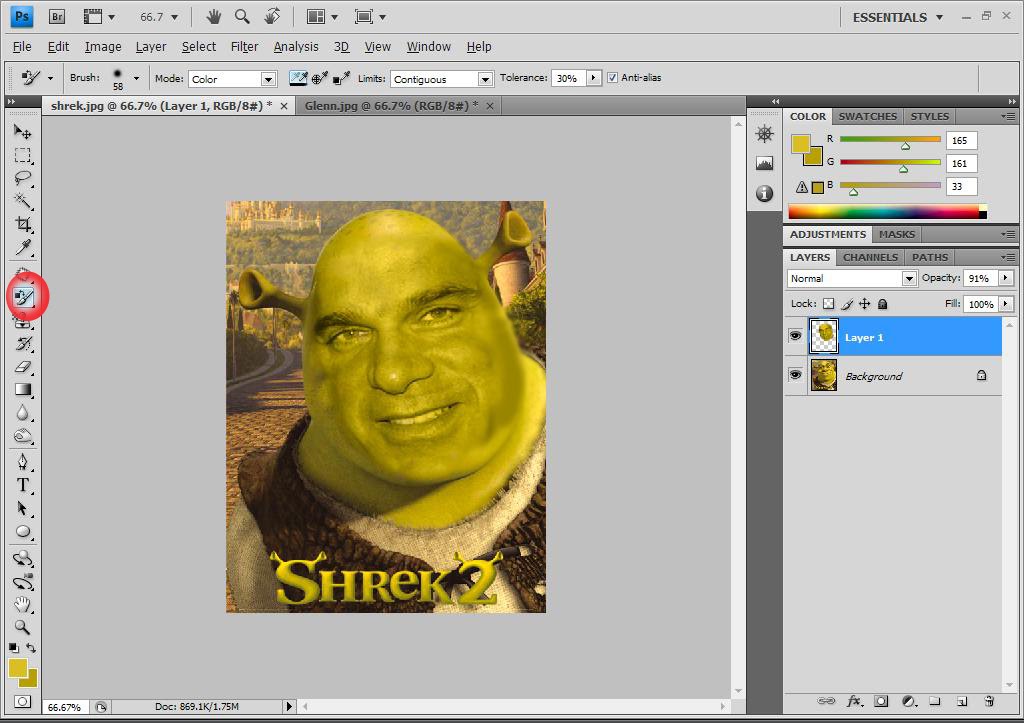
Task: Uncheck the Anti-alias checkbox
Action: 612,78
